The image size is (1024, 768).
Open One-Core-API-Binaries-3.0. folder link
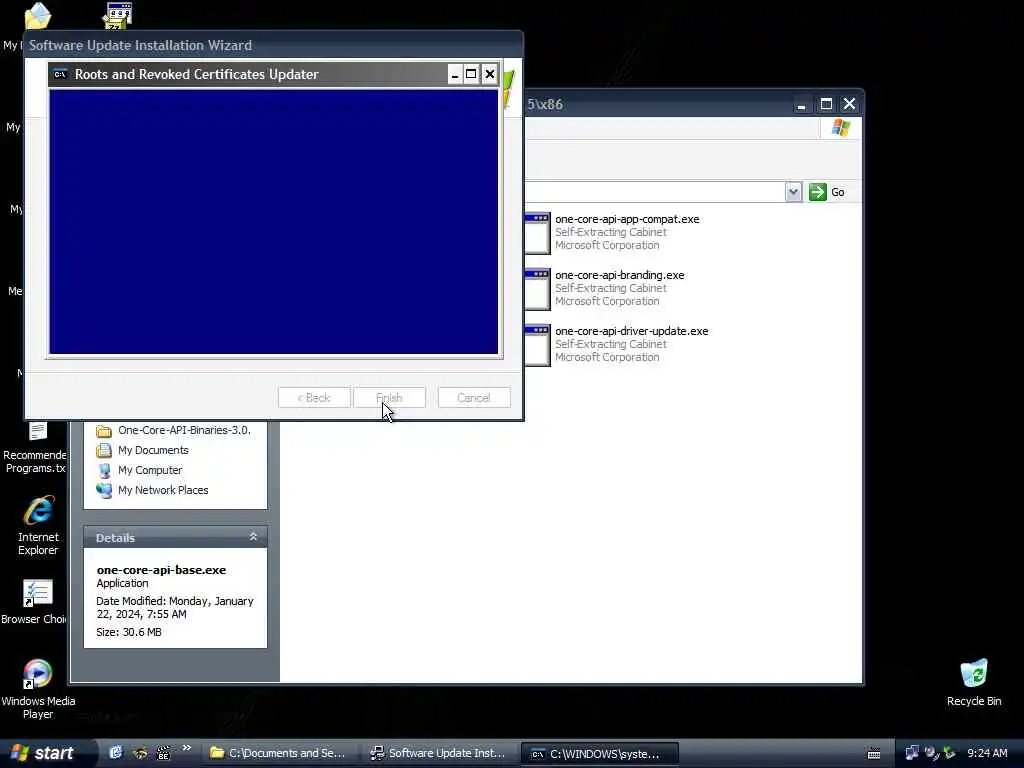(173, 430)
